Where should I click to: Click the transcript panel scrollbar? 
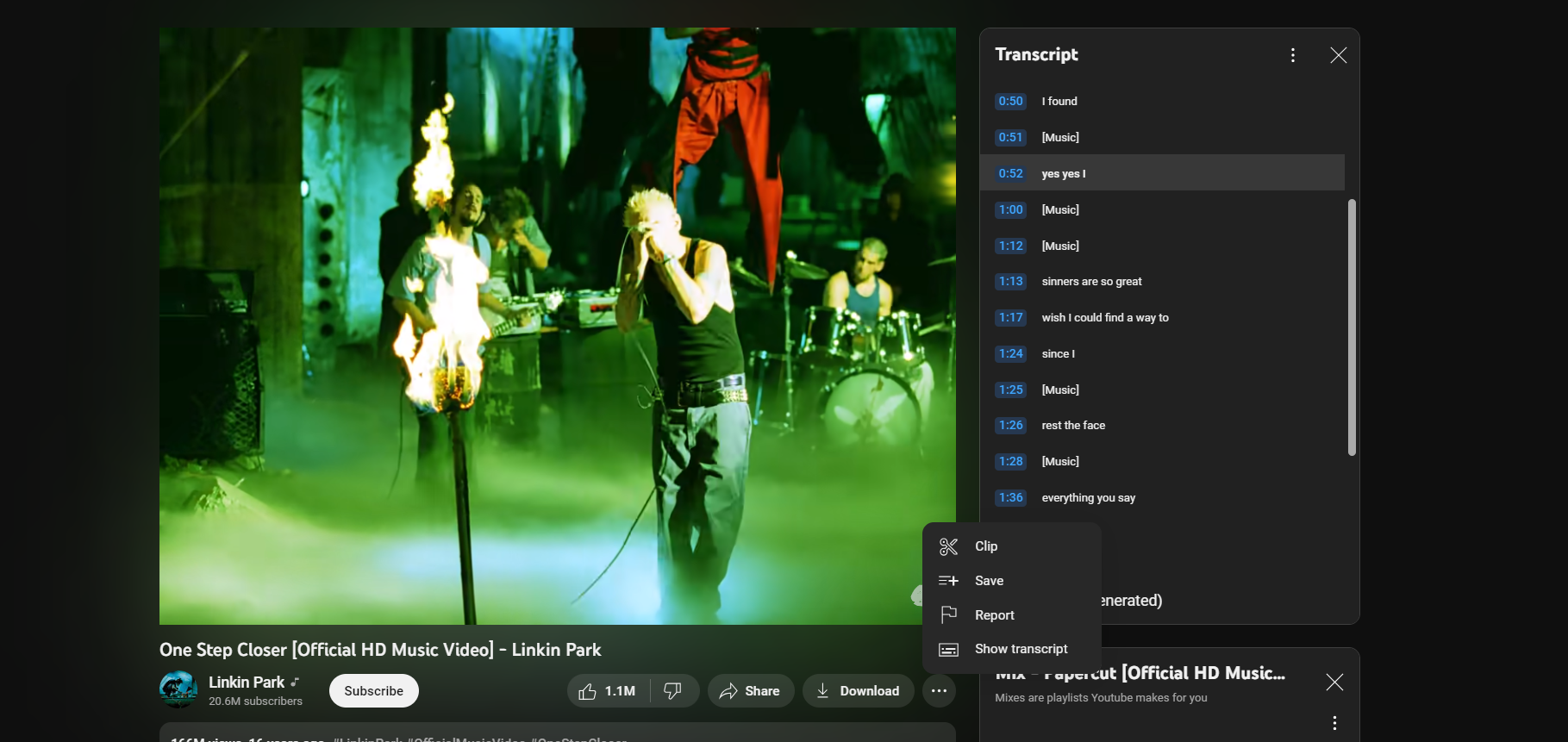point(1352,327)
